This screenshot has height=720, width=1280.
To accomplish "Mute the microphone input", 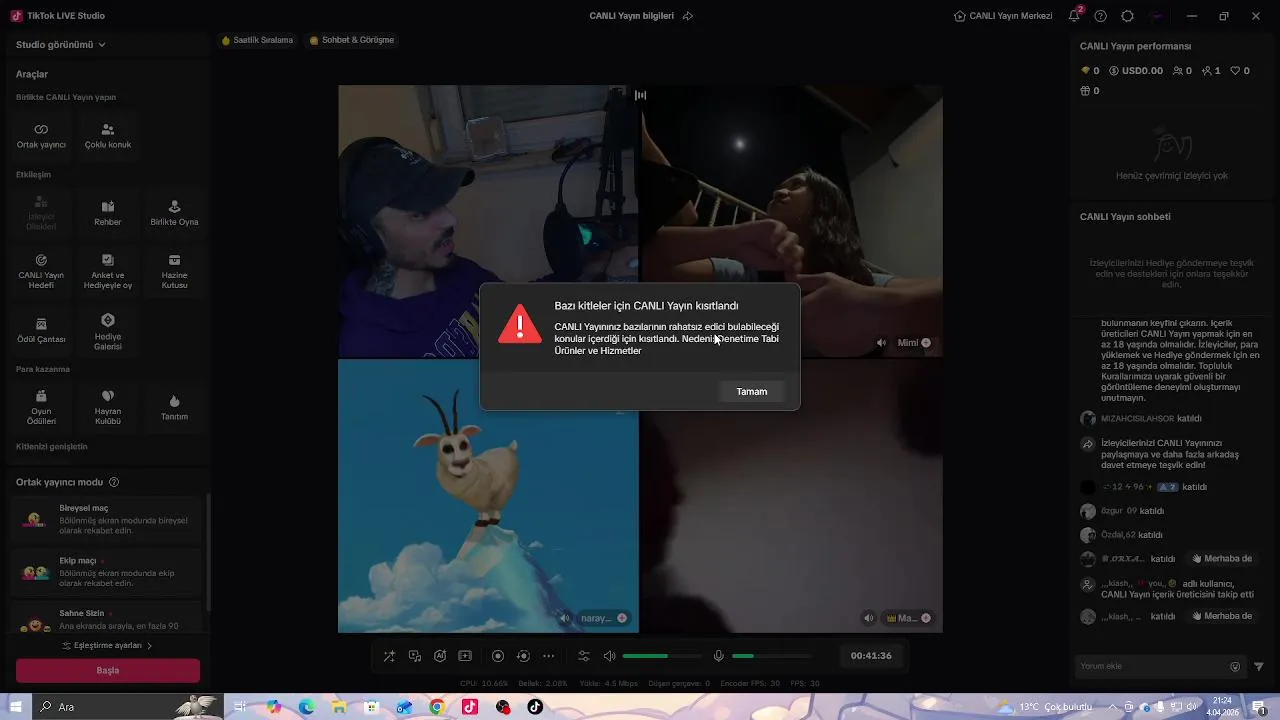I will pos(718,656).
